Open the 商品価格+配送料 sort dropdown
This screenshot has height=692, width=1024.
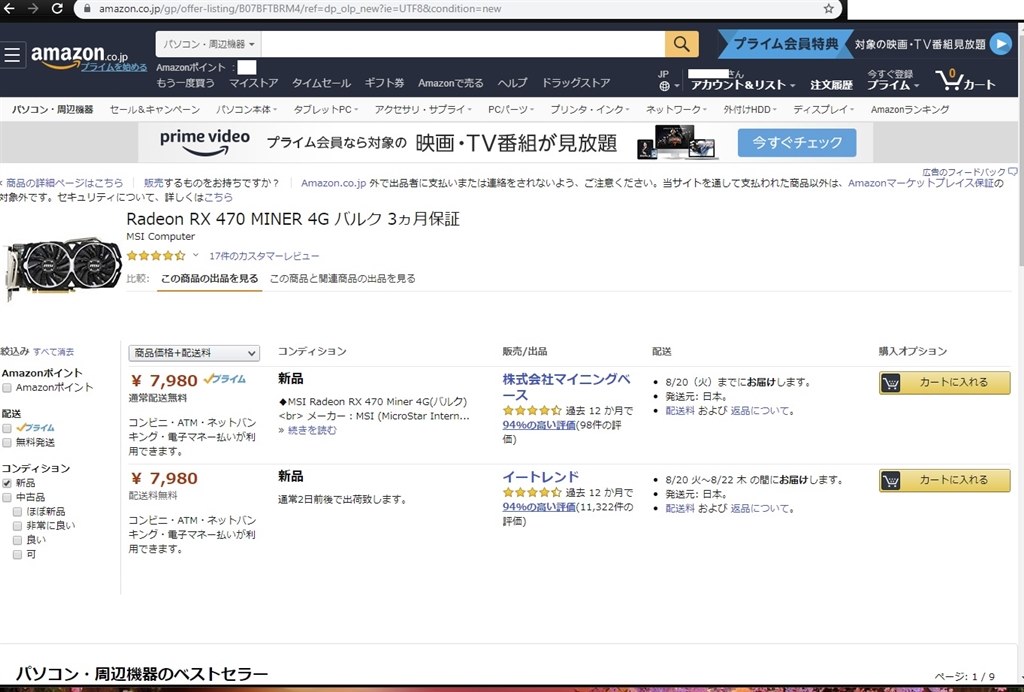tap(194, 353)
